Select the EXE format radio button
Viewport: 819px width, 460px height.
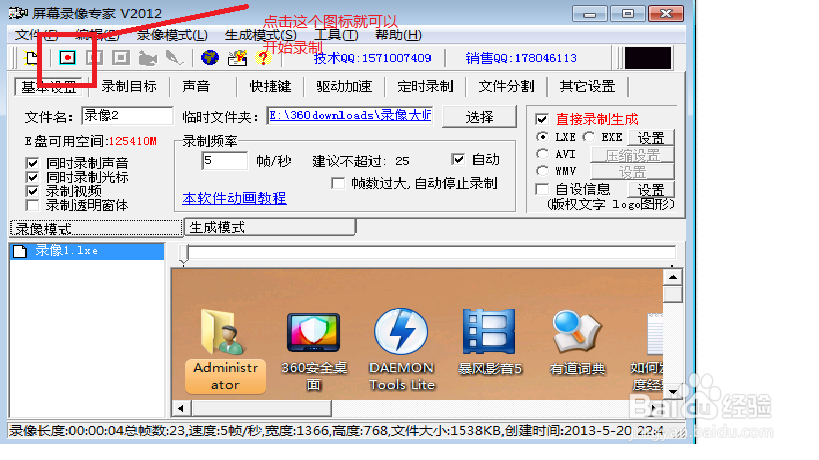589,137
